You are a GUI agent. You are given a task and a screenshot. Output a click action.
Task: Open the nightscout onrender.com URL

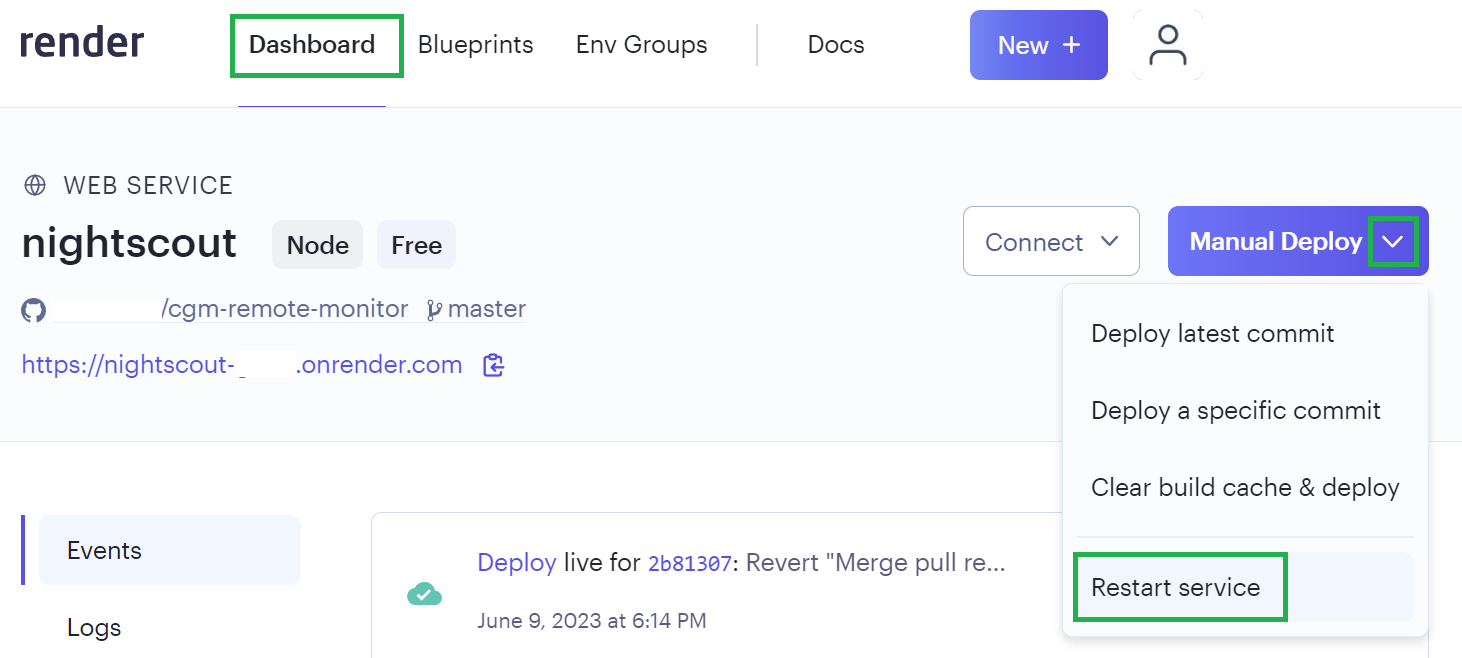click(241, 365)
